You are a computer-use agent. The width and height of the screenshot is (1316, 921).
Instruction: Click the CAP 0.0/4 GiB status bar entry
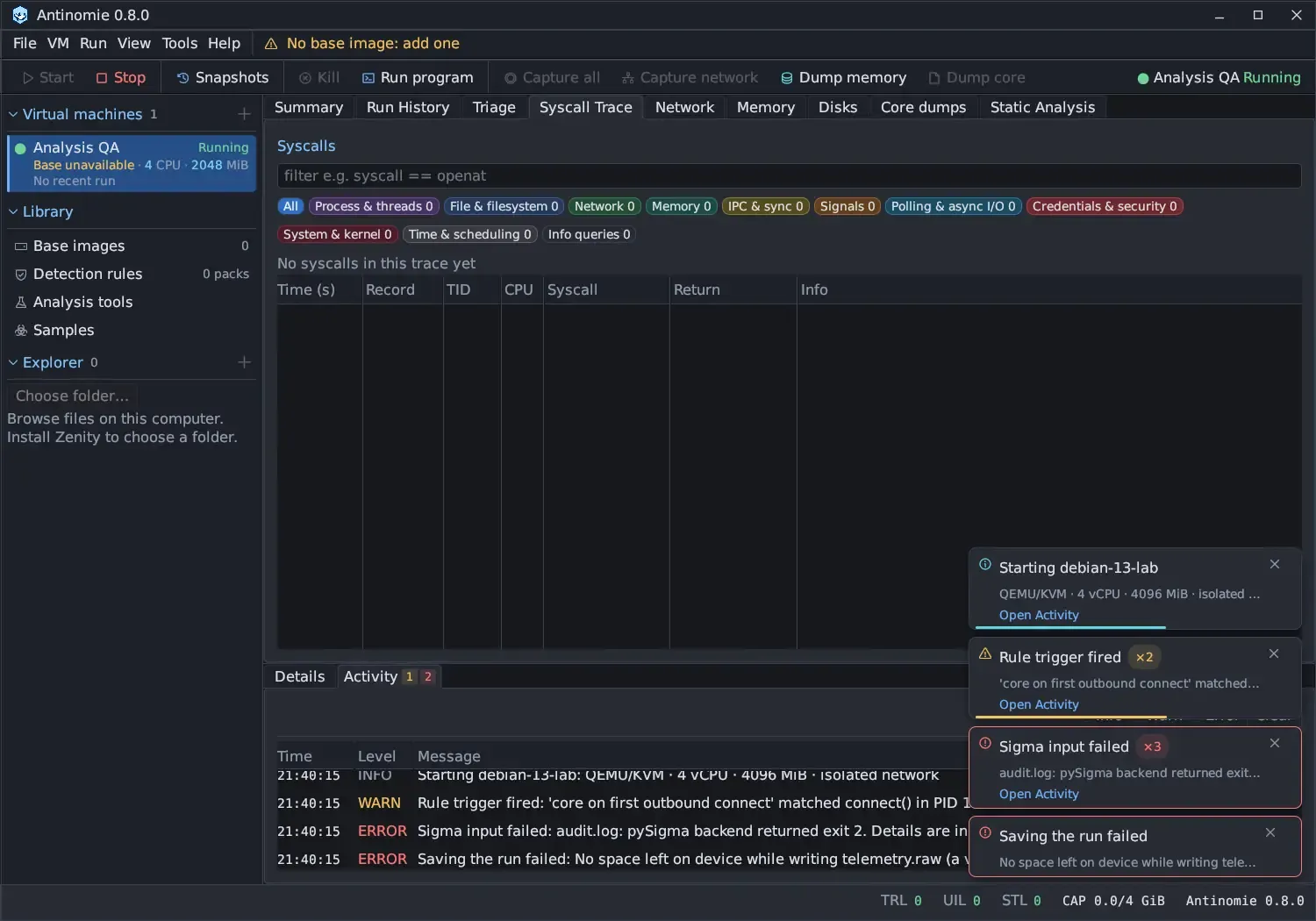(x=1113, y=901)
